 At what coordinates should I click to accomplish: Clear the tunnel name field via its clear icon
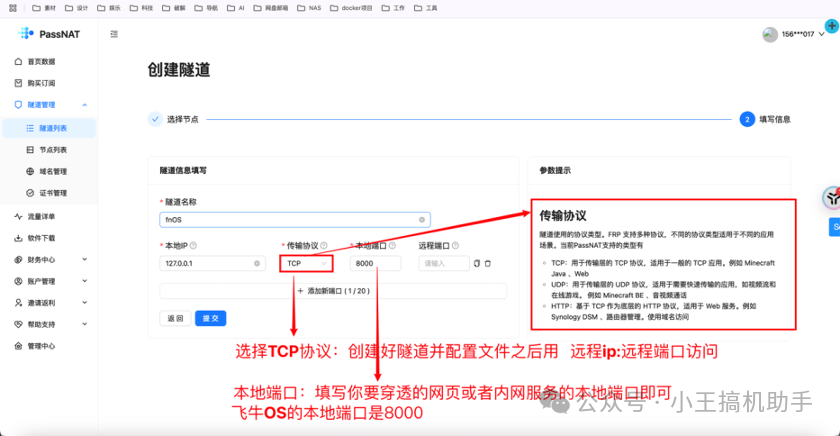421,219
